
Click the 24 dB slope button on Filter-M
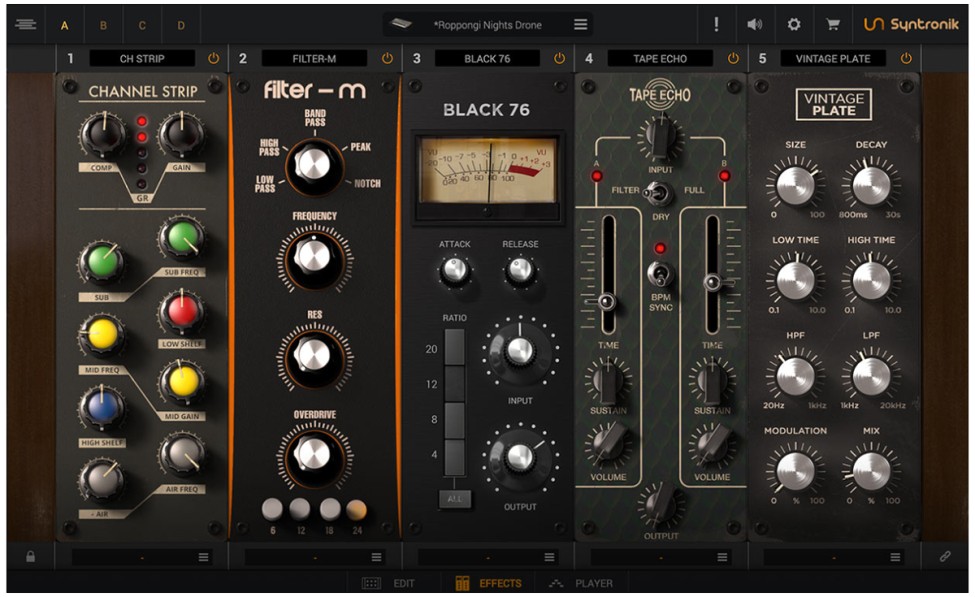tap(356, 510)
